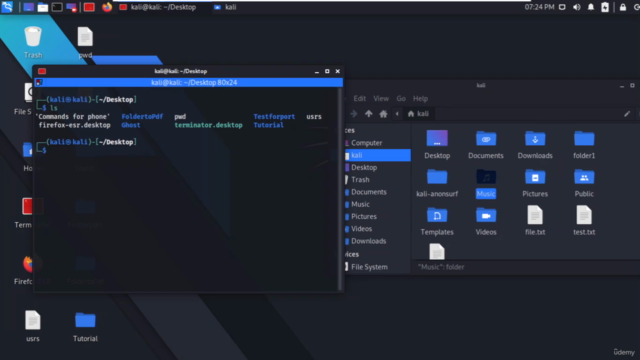Click the 'Ghost' text in terminal output
Screen dimensions: 640x360
point(131,125)
